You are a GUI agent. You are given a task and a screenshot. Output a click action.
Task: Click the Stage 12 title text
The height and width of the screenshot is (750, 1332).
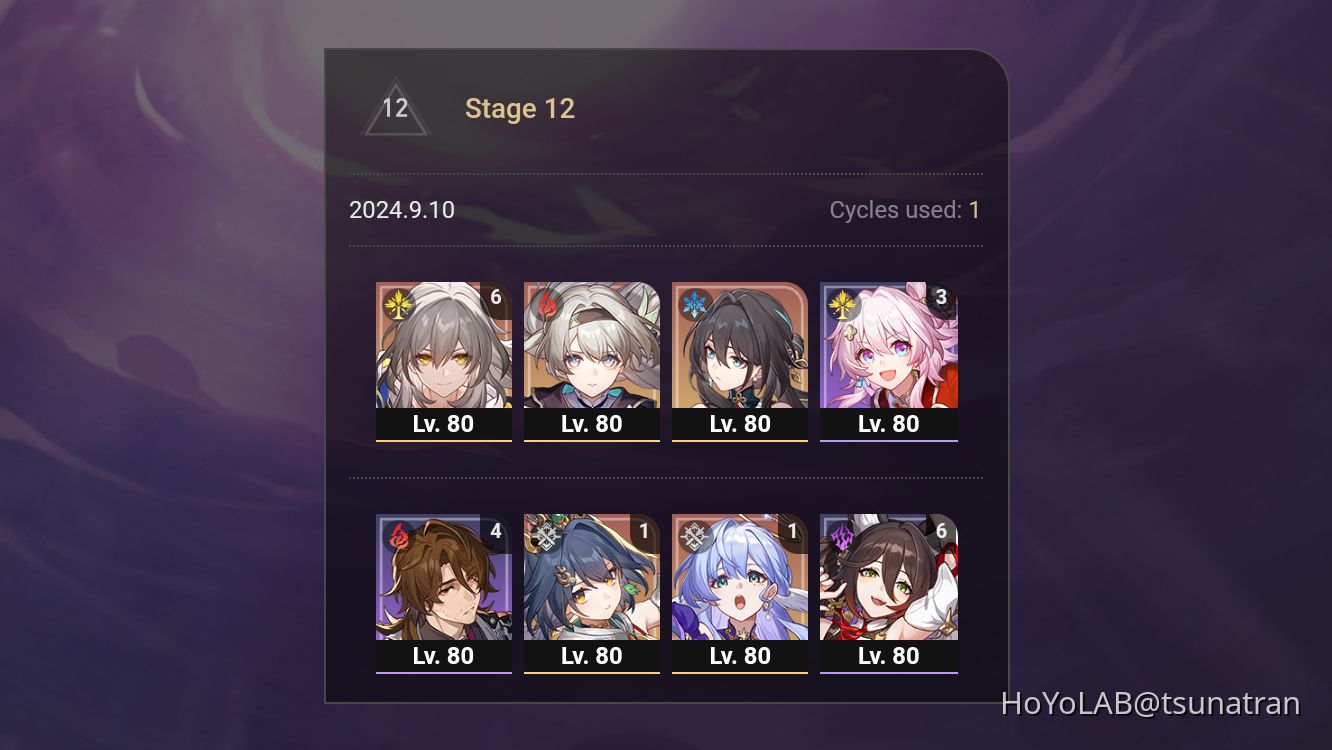point(520,109)
